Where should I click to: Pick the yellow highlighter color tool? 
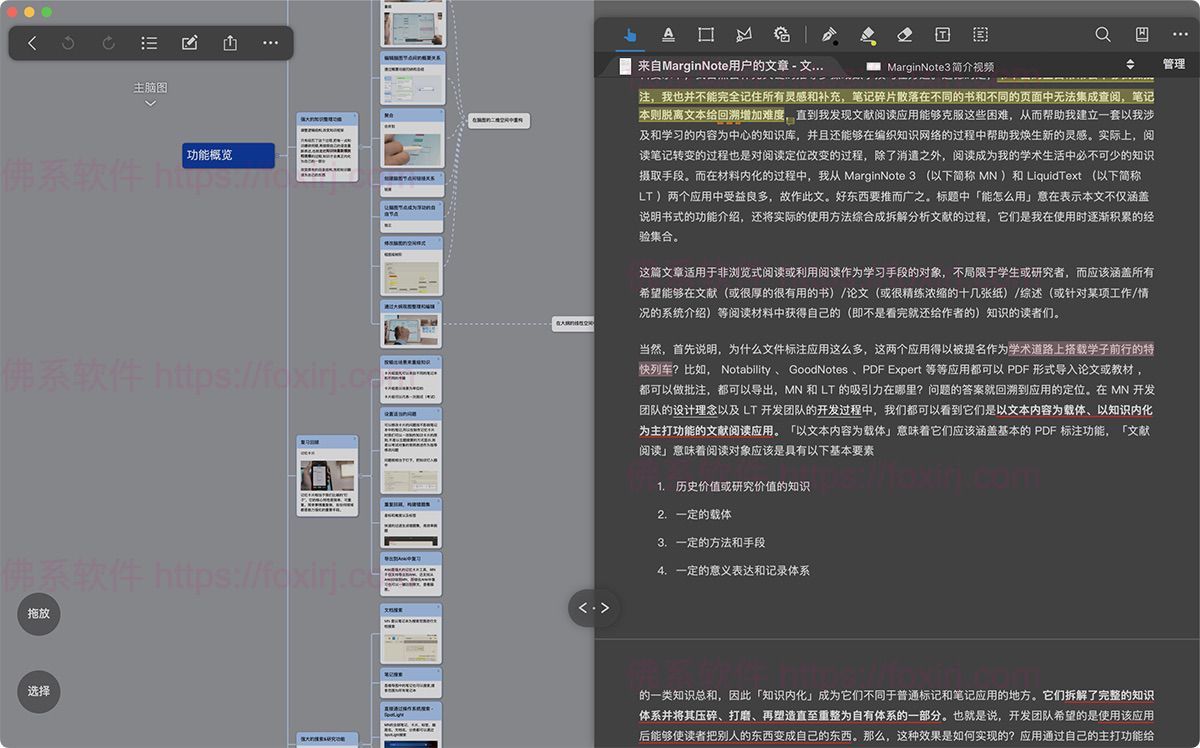click(x=867, y=35)
